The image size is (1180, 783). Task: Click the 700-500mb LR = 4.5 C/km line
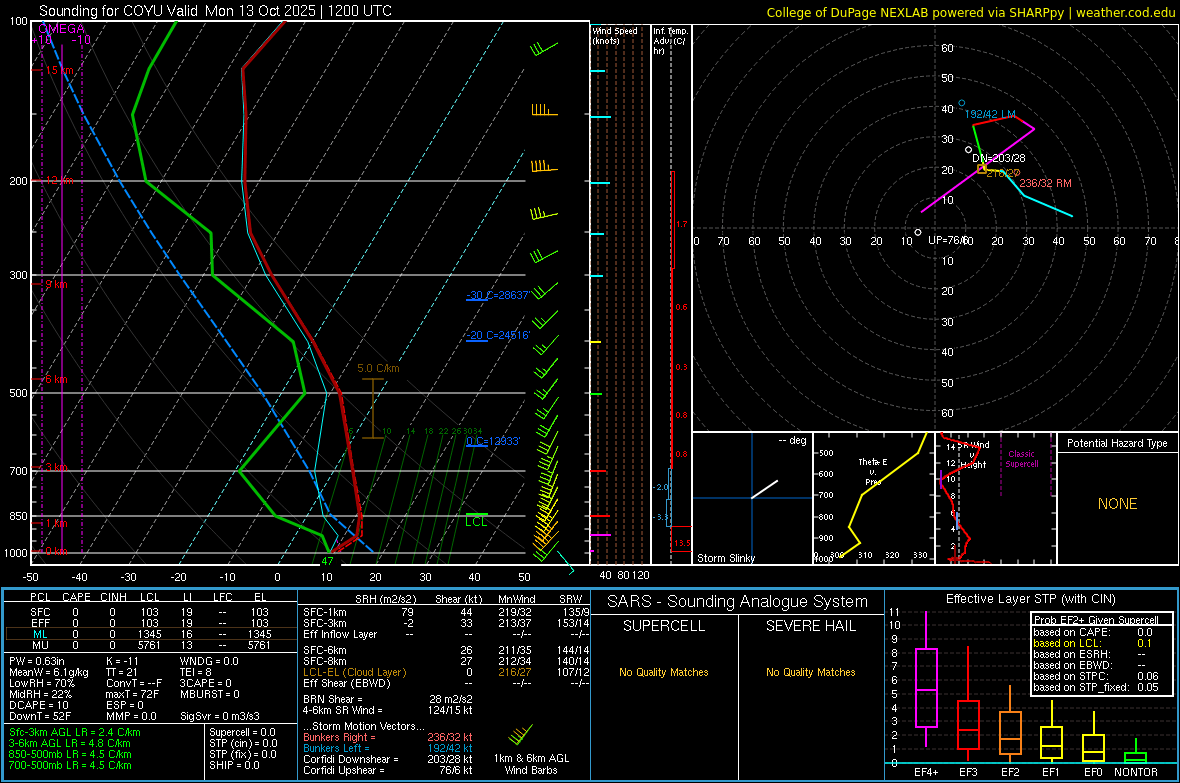(70, 765)
